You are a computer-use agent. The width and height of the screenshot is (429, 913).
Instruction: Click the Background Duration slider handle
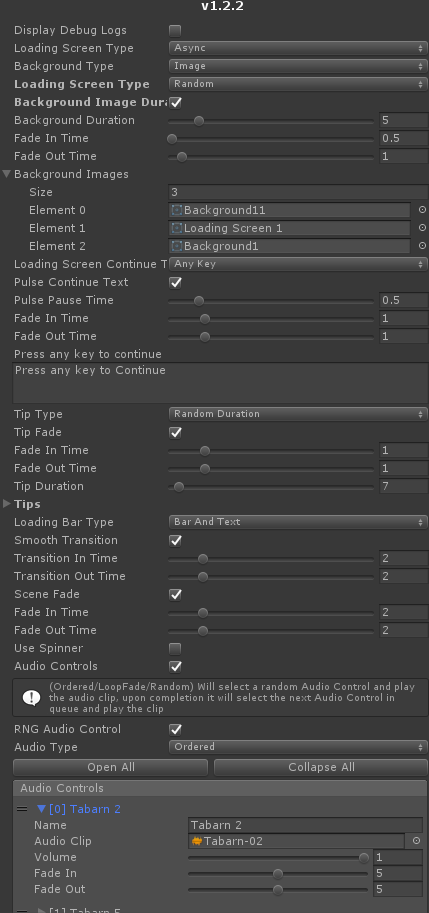point(199,121)
